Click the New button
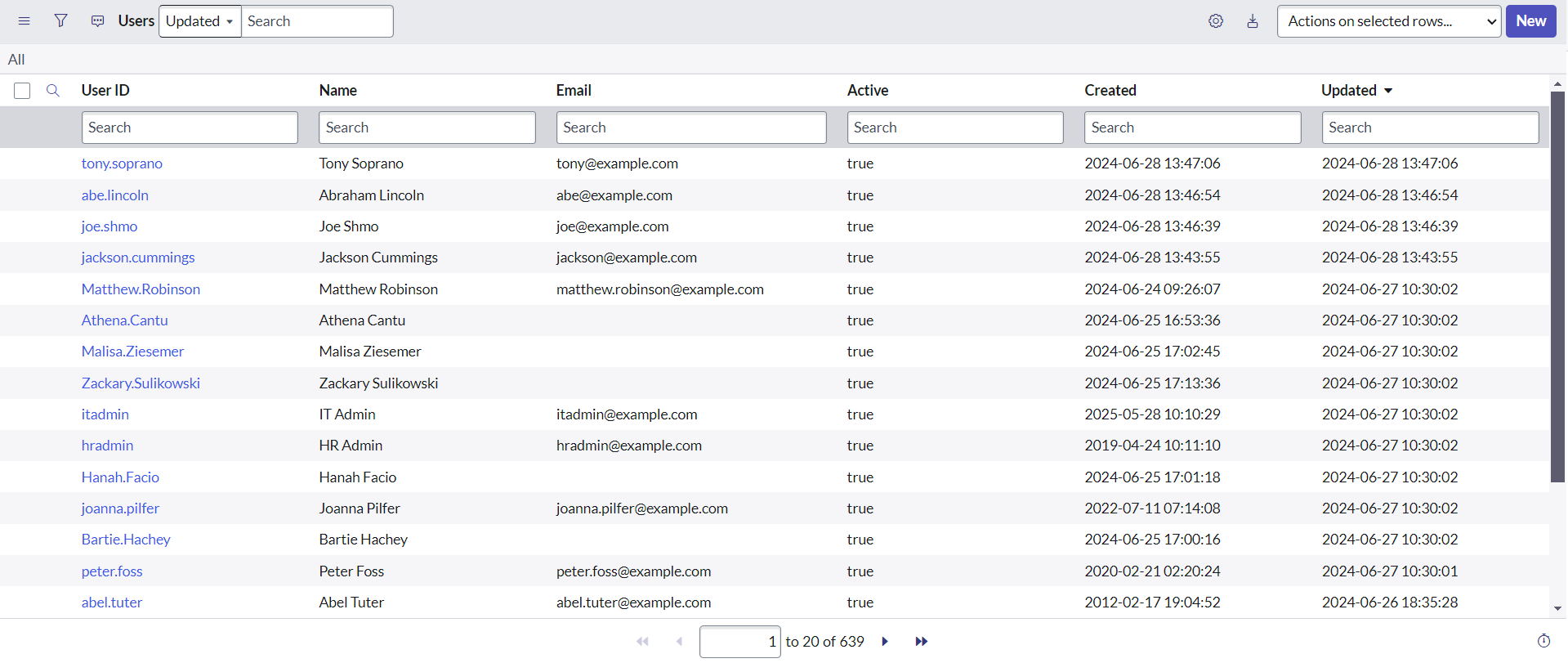 [1530, 21]
